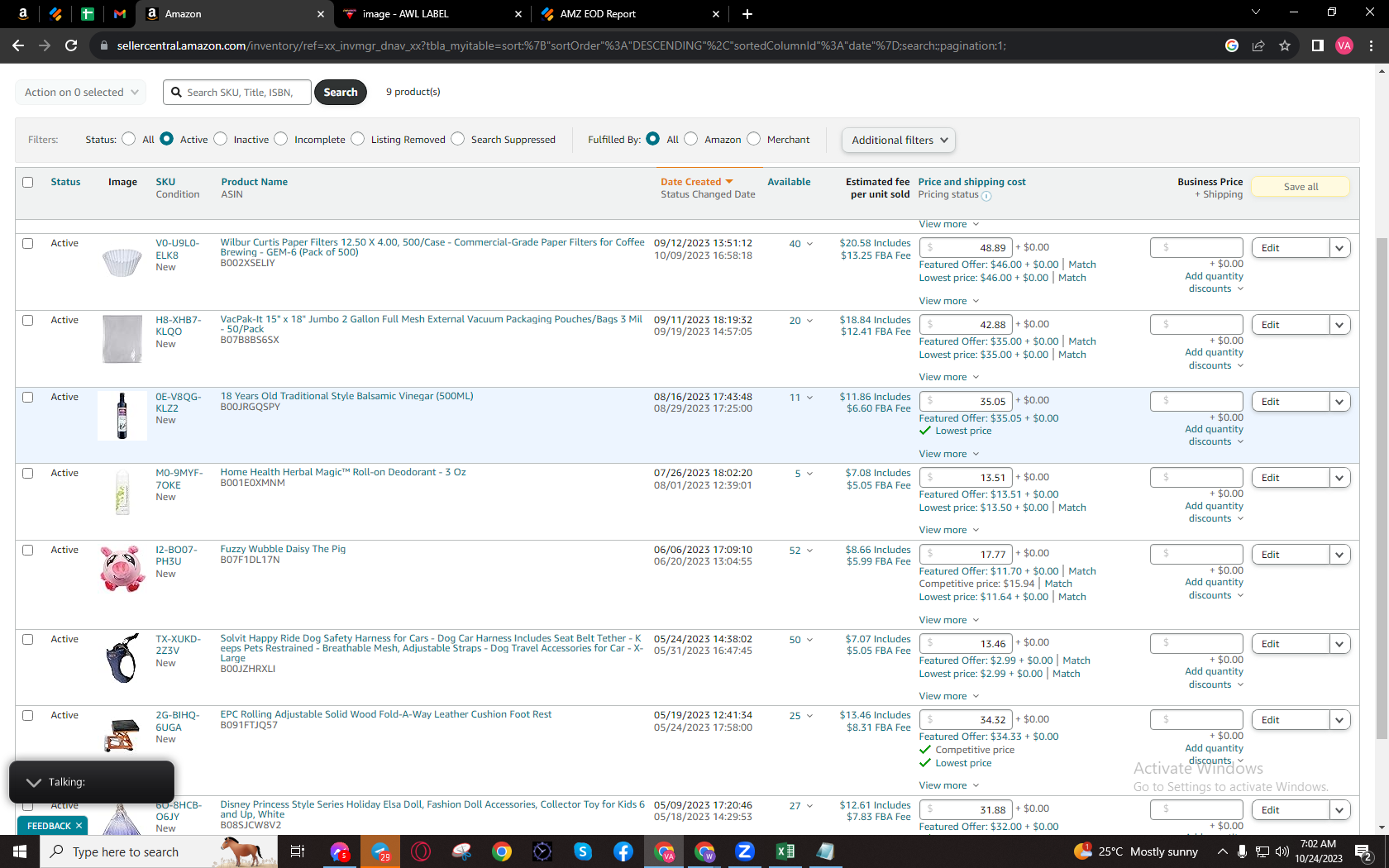Click Edit for EPC Rolling Foot Rest row

point(1290,720)
